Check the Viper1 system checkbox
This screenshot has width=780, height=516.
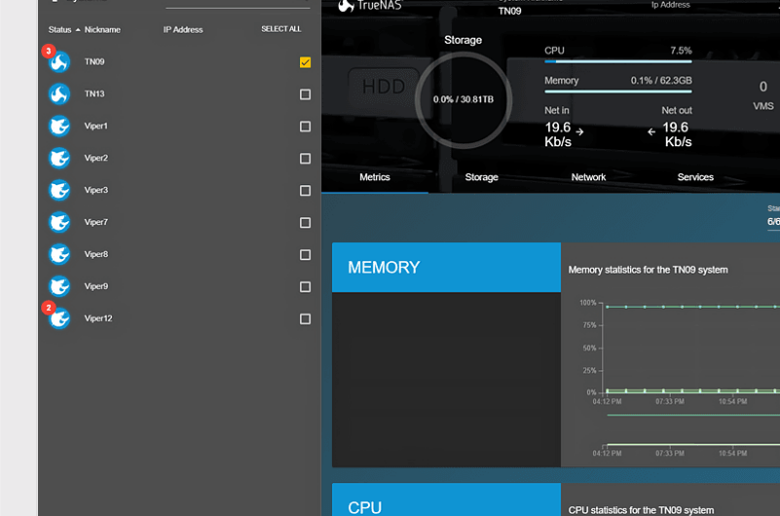(x=305, y=126)
